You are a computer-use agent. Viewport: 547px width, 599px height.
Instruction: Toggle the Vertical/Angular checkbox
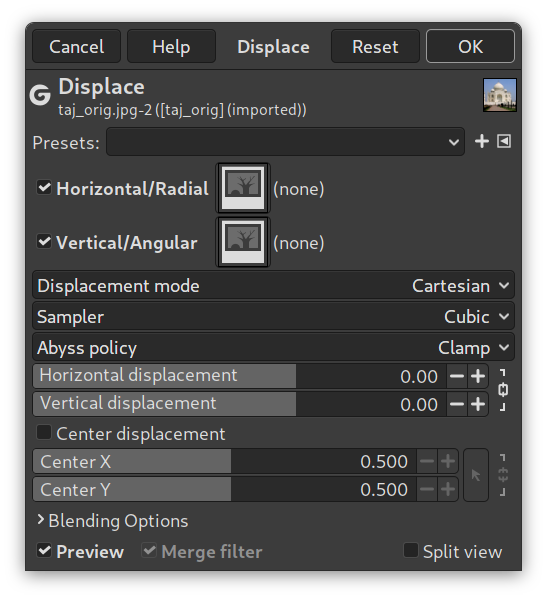pyautogui.click(x=44, y=241)
